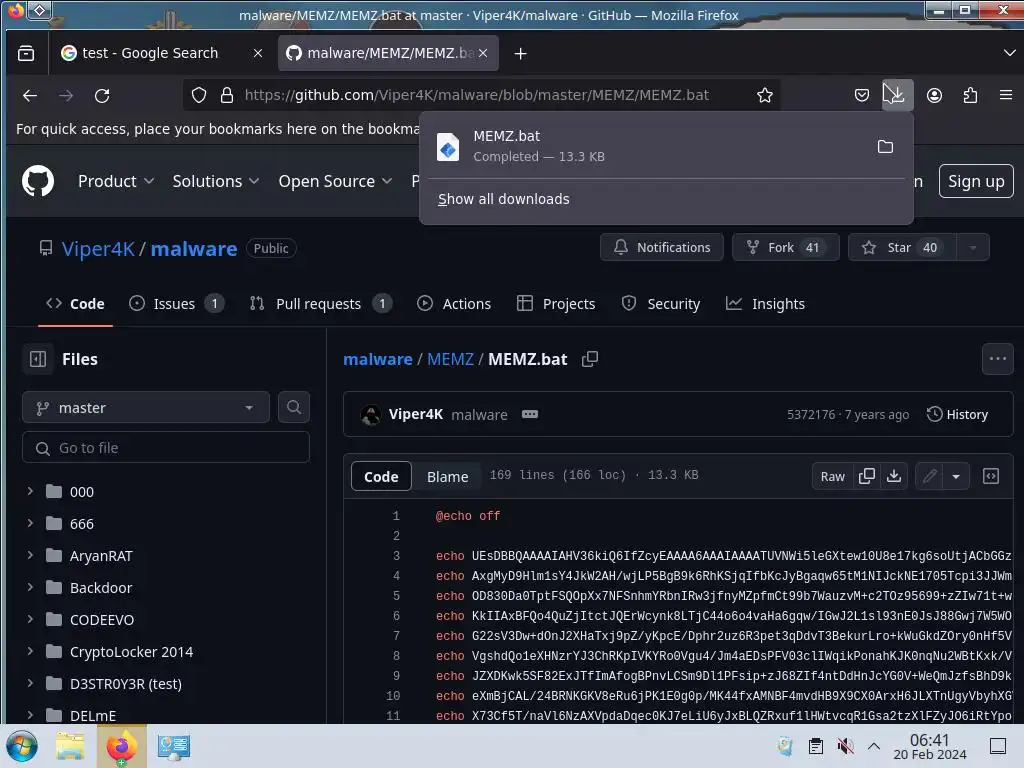Open the Security tab

pyautogui.click(x=660, y=304)
